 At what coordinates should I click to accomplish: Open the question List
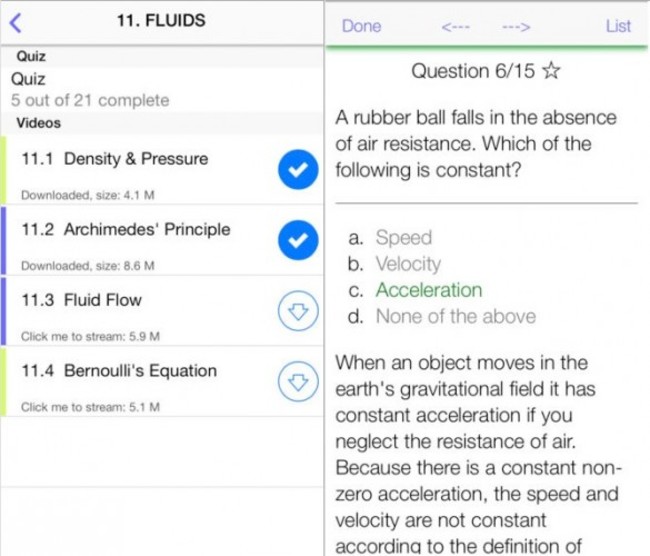(618, 26)
